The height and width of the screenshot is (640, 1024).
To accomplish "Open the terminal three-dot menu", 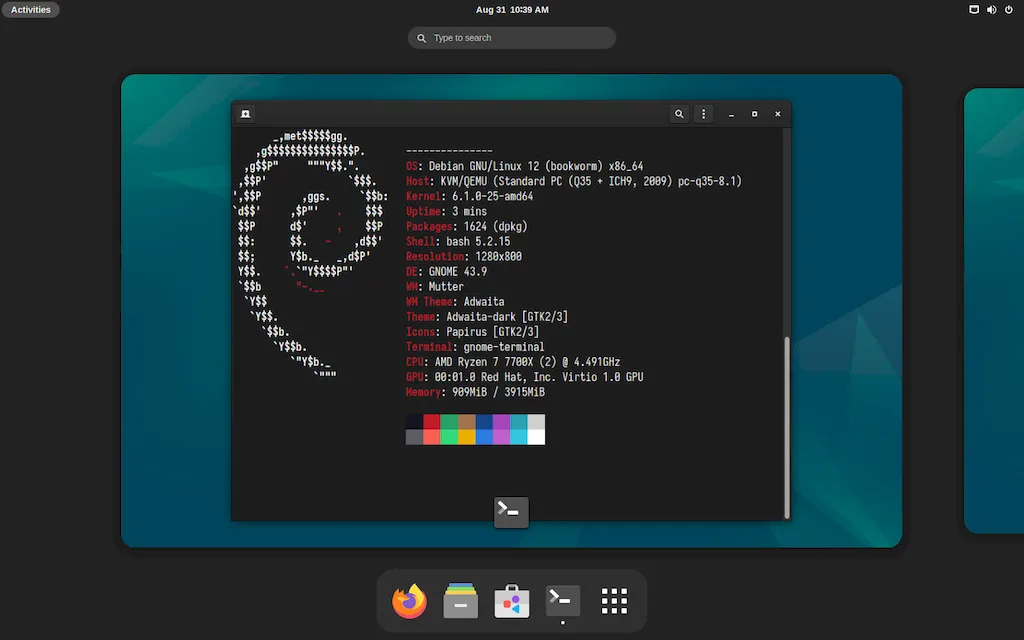I will pos(703,114).
